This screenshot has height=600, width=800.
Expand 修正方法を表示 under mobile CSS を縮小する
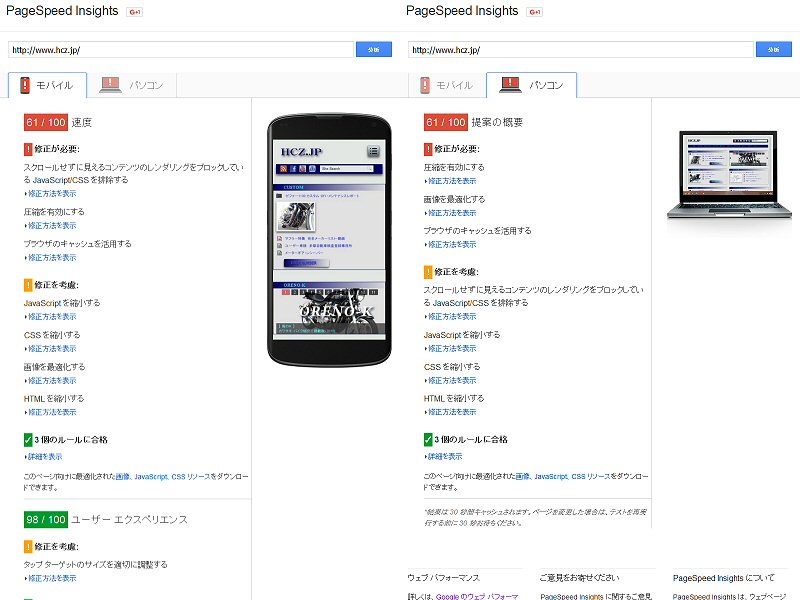tap(52, 349)
